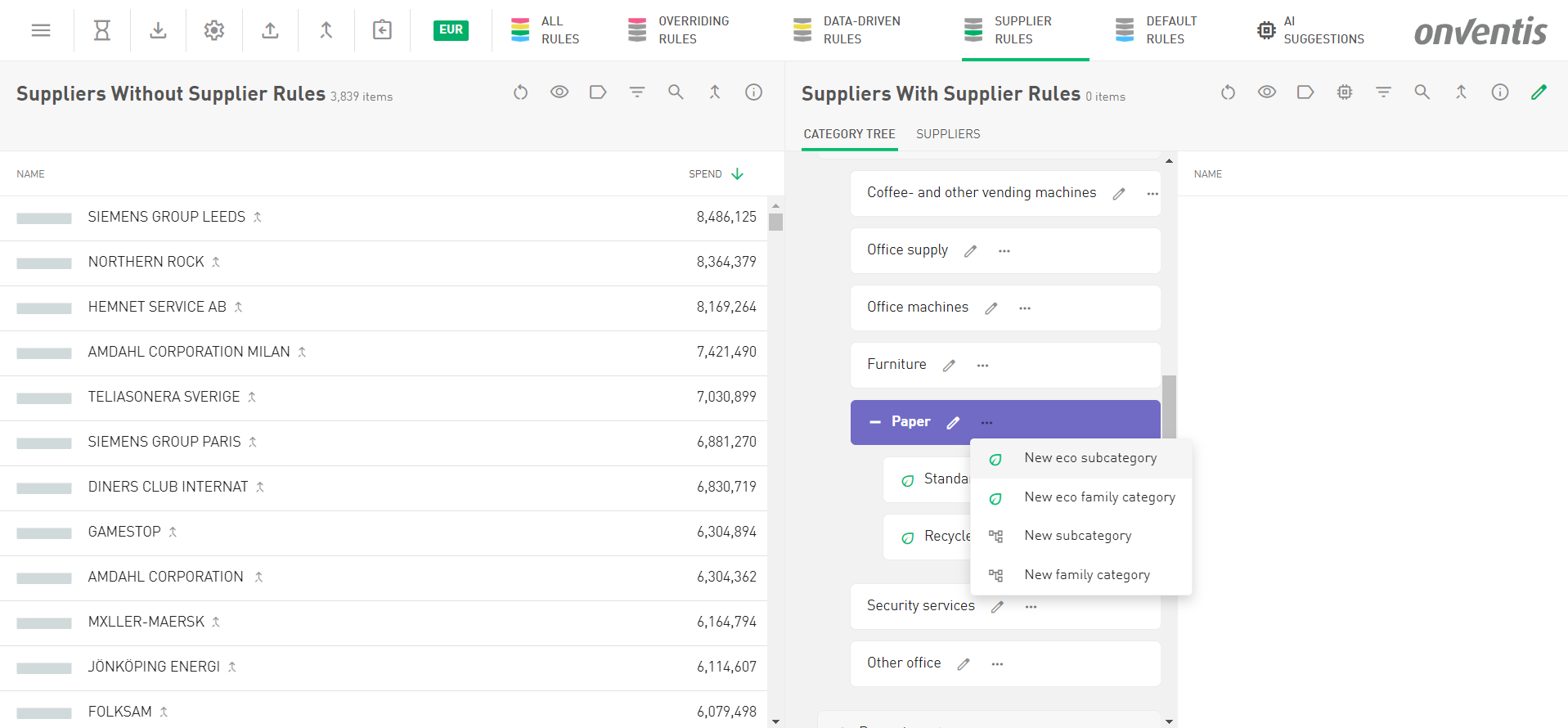
Task: Open the settings gear in toolbar
Action: [x=214, y=30]
